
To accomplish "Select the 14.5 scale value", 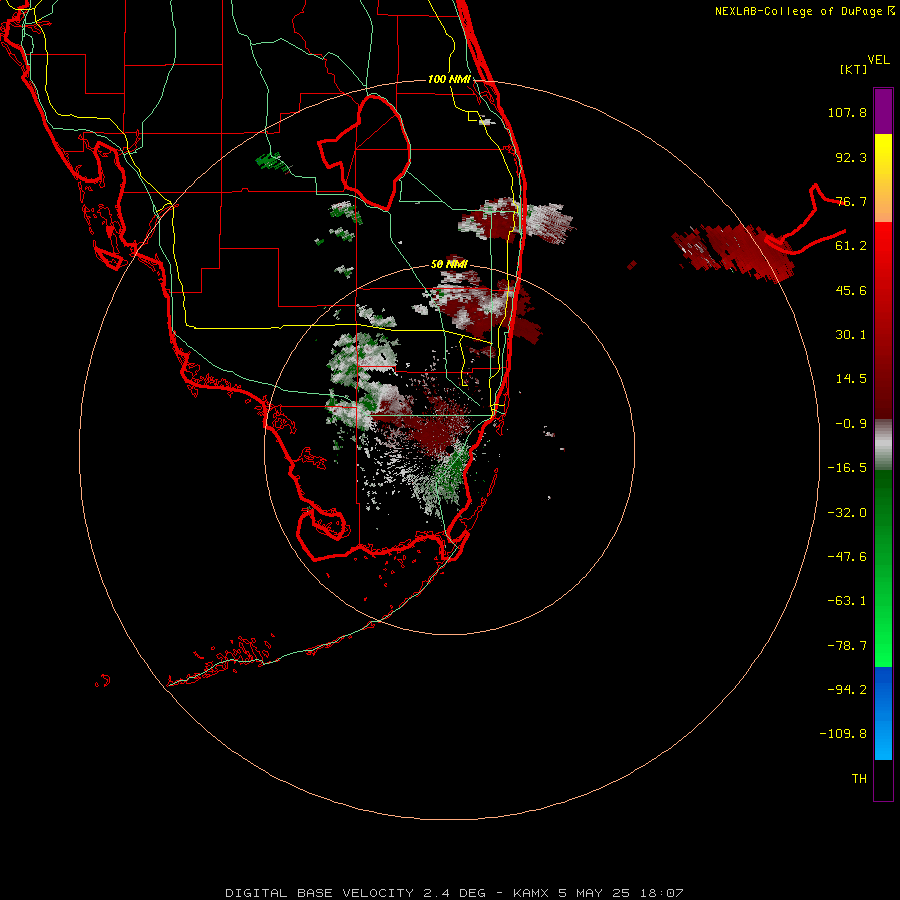I will click(x=851, y=379).
